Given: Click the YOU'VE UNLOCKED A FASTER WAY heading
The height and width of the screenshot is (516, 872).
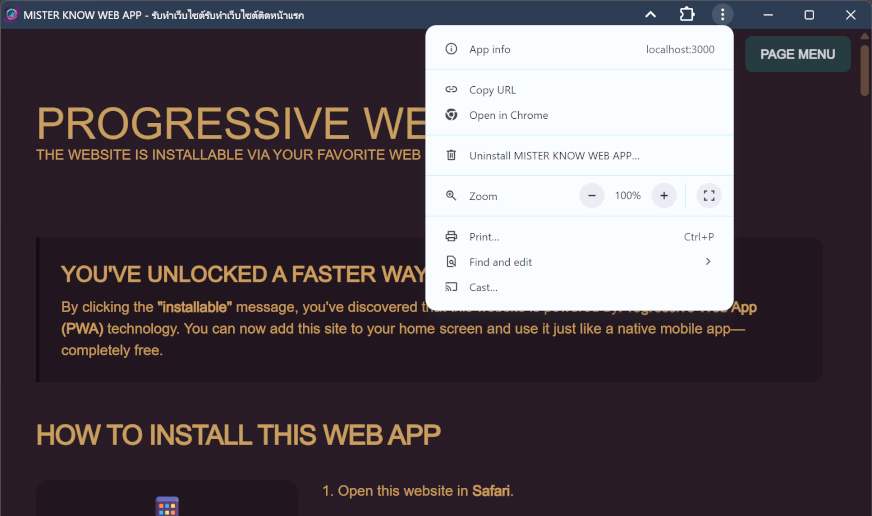Looking at the screenshot, I should click(243, 274).
